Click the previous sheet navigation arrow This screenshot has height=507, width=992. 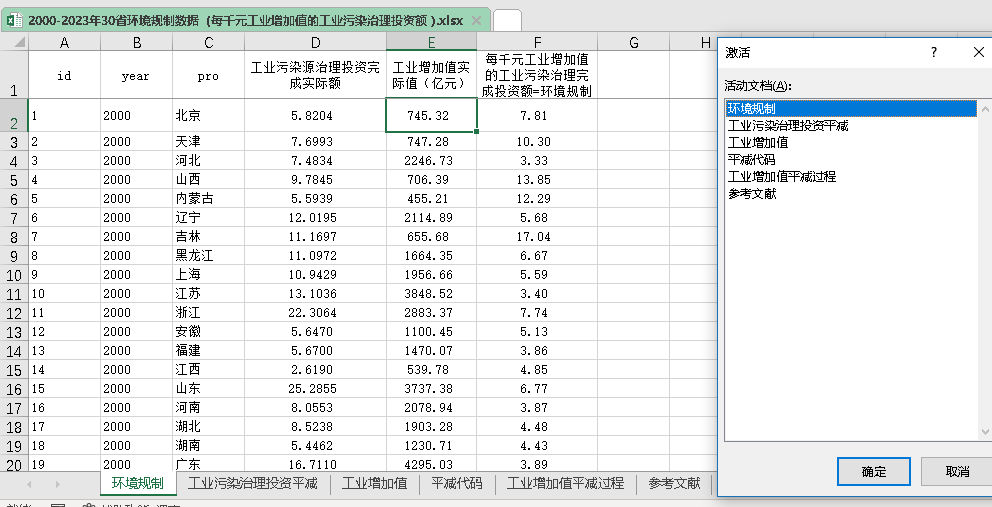point(28,484)
